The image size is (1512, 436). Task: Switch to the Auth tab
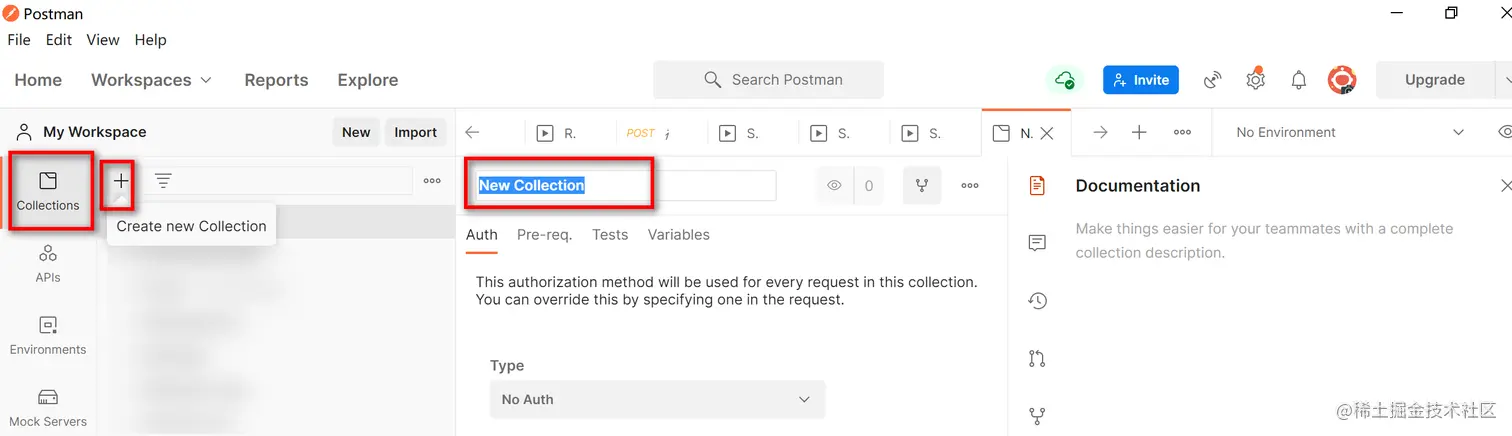482,235
